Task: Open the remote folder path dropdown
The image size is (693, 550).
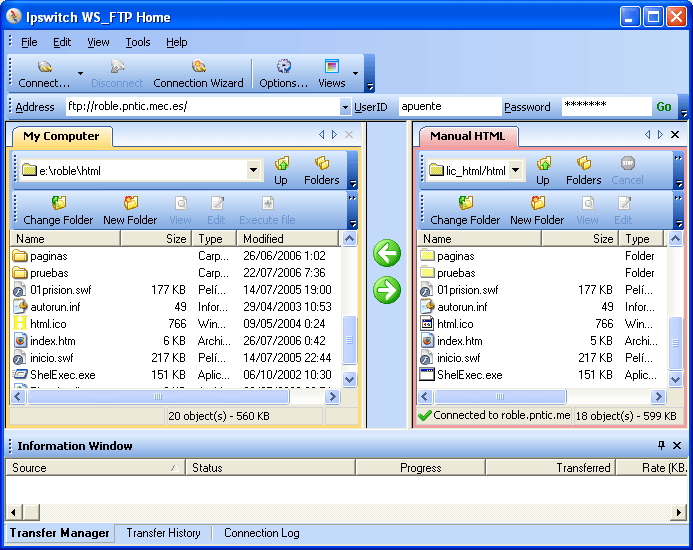Action: point(515,171)
